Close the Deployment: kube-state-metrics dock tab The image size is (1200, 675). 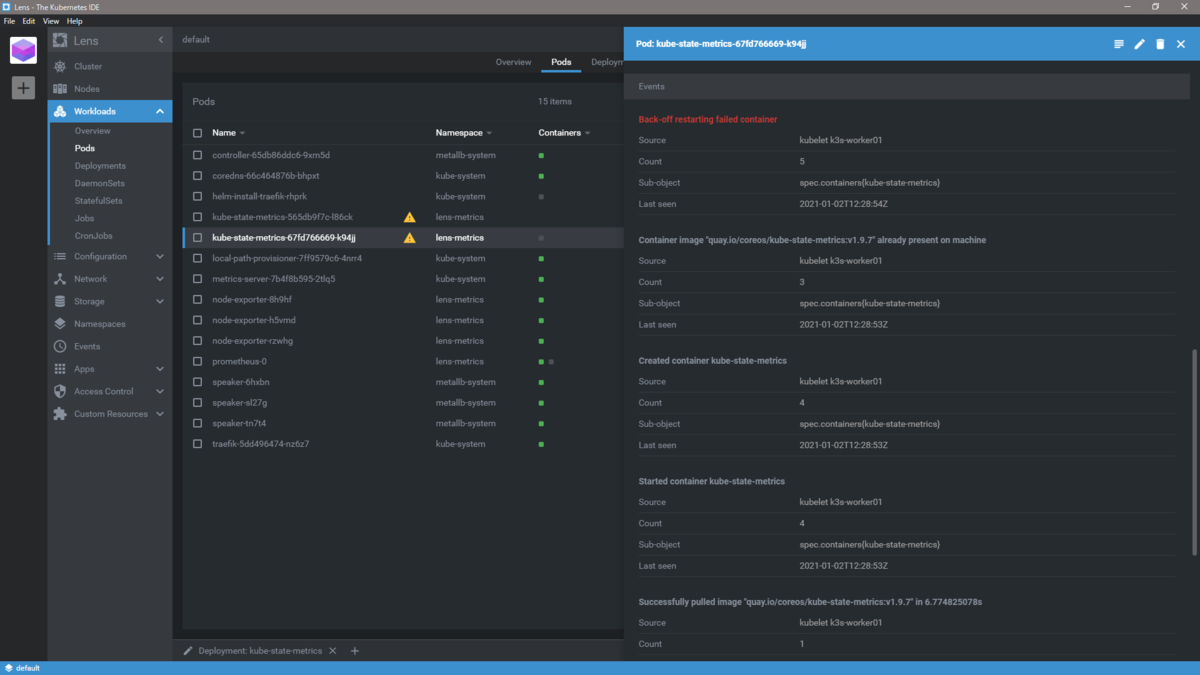tap(333, 651)
